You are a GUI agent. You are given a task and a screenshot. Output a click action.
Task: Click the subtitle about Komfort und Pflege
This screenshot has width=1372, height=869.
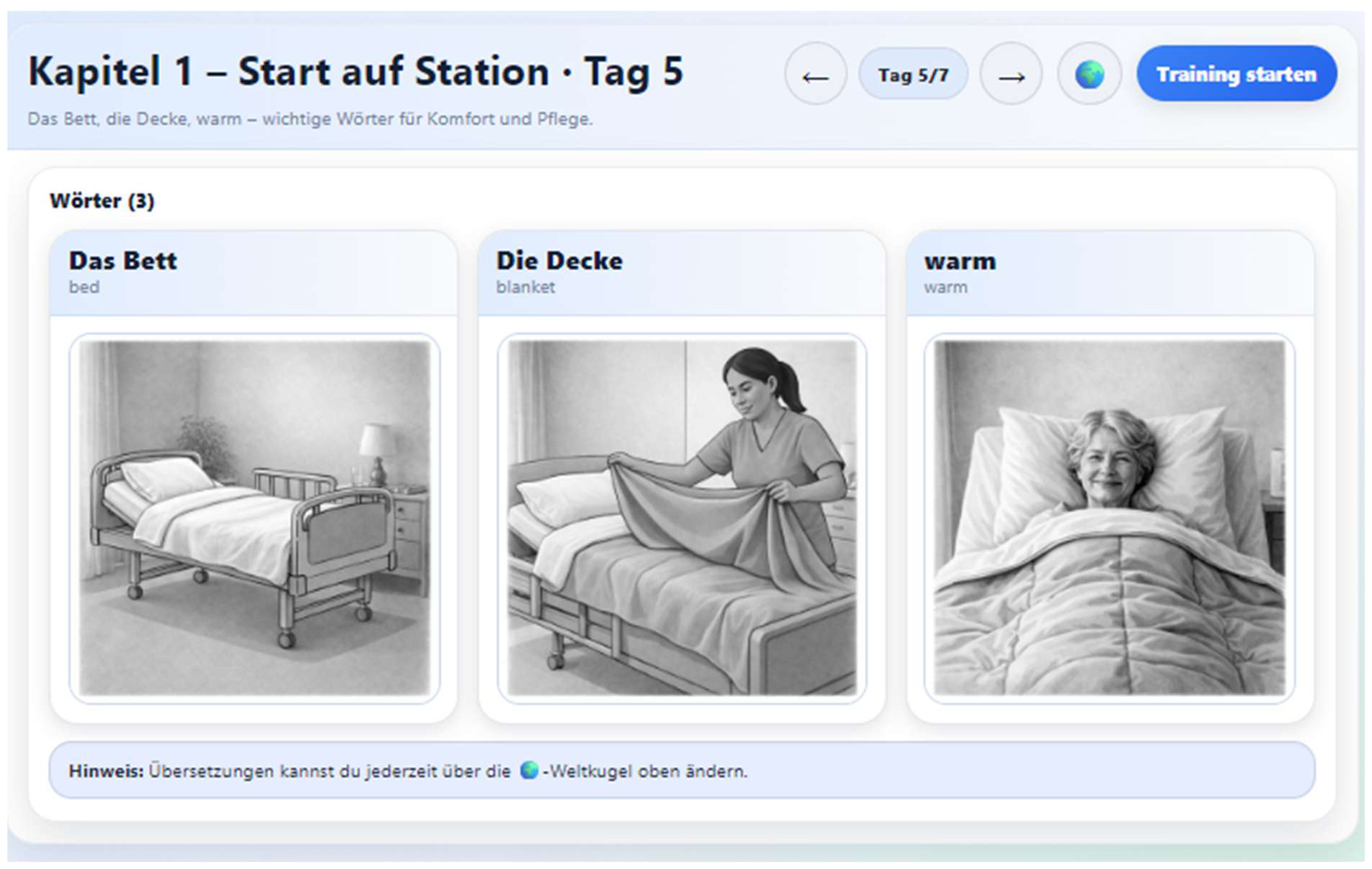310,118
